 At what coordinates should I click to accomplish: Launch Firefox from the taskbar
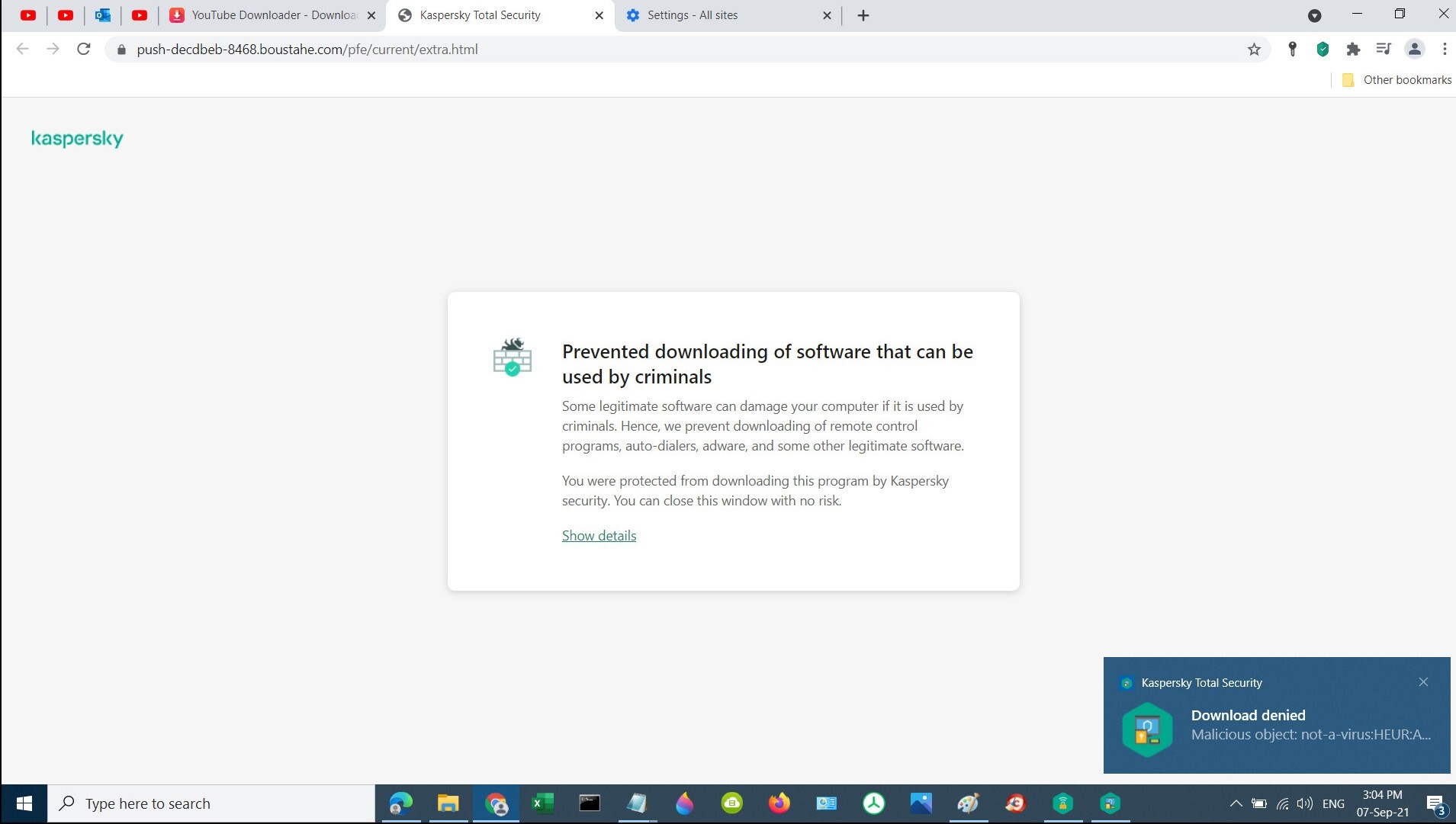[779, 803]
